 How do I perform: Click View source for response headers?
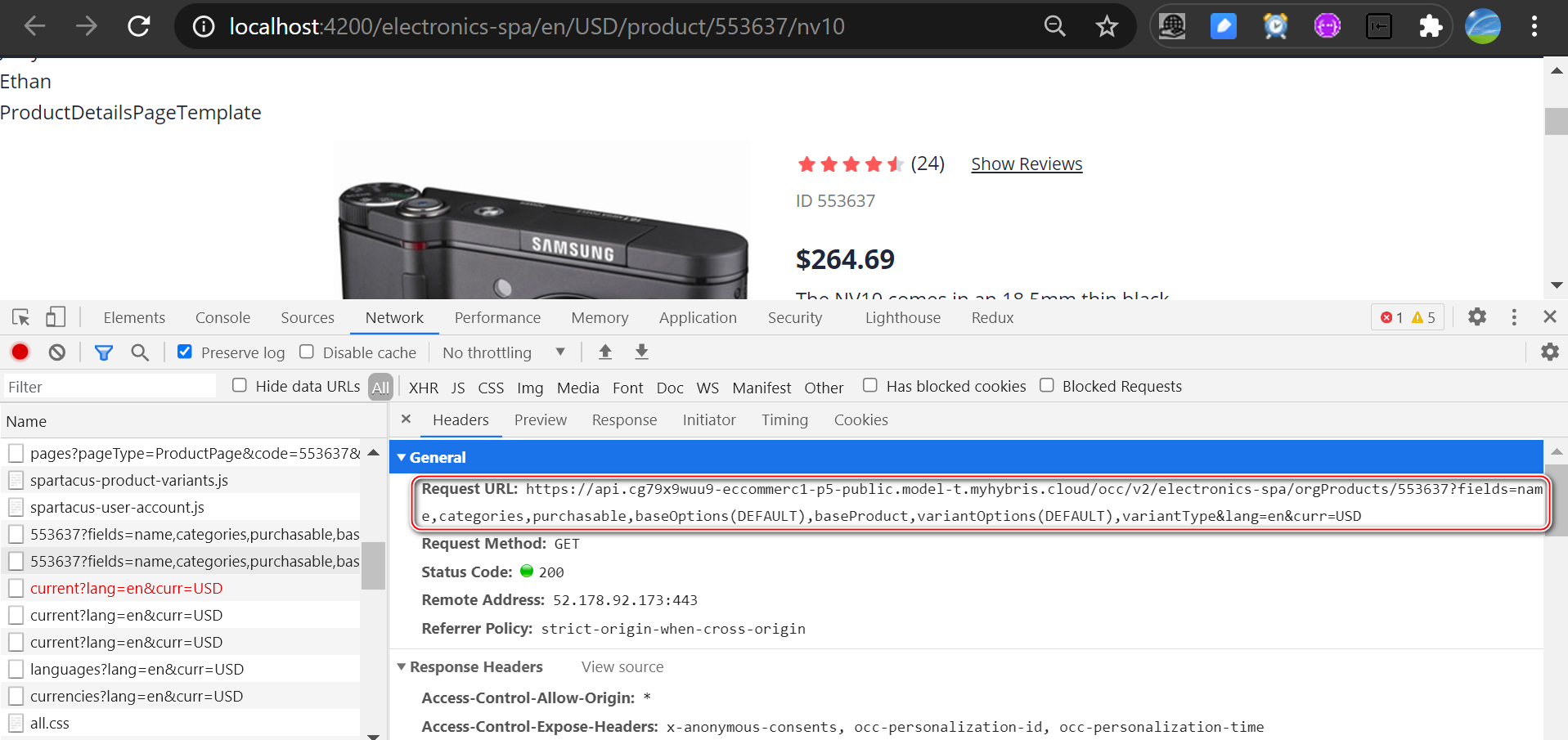point(622,666)
